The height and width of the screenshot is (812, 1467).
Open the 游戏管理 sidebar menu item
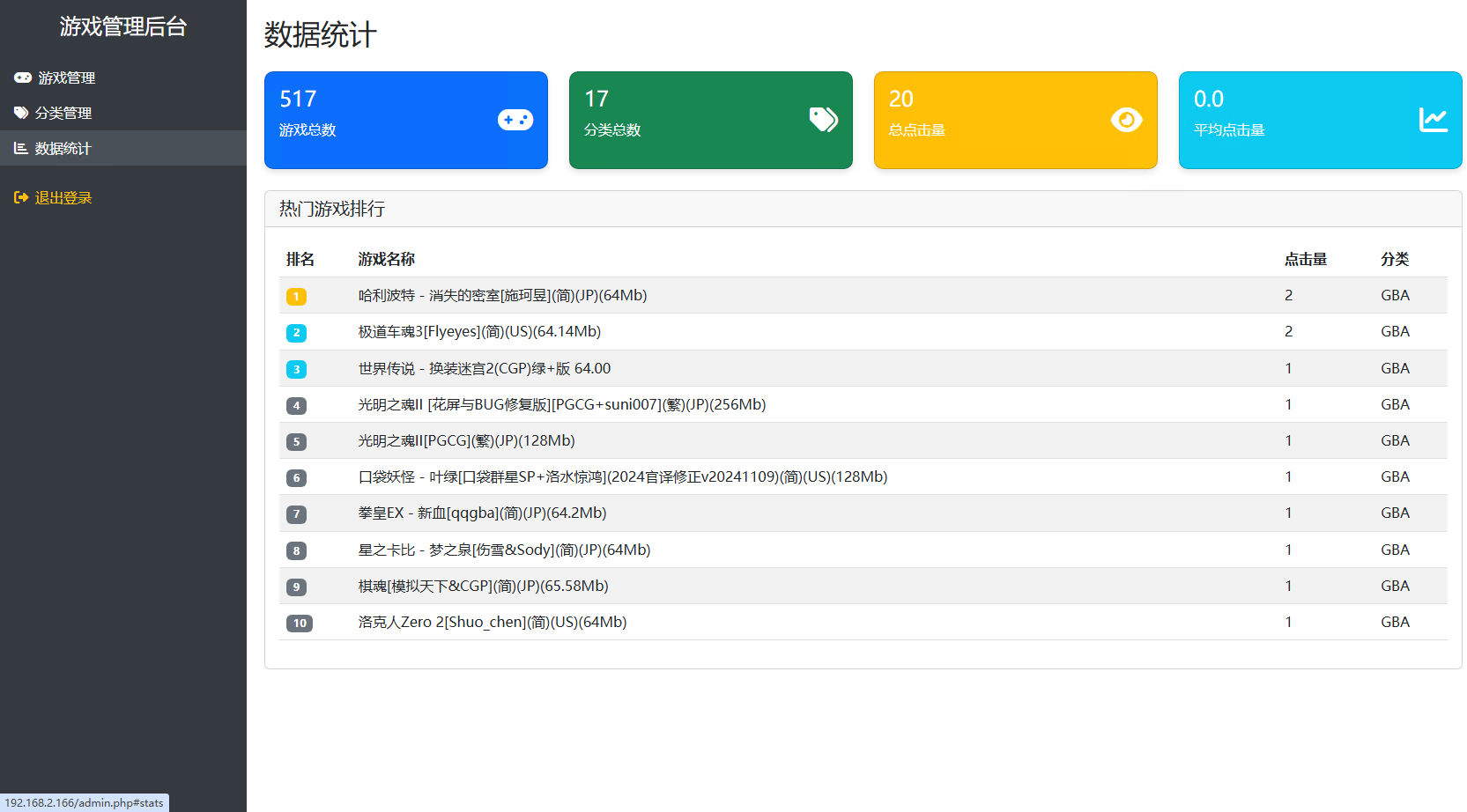pyautogui.click(x=66, y=78)
